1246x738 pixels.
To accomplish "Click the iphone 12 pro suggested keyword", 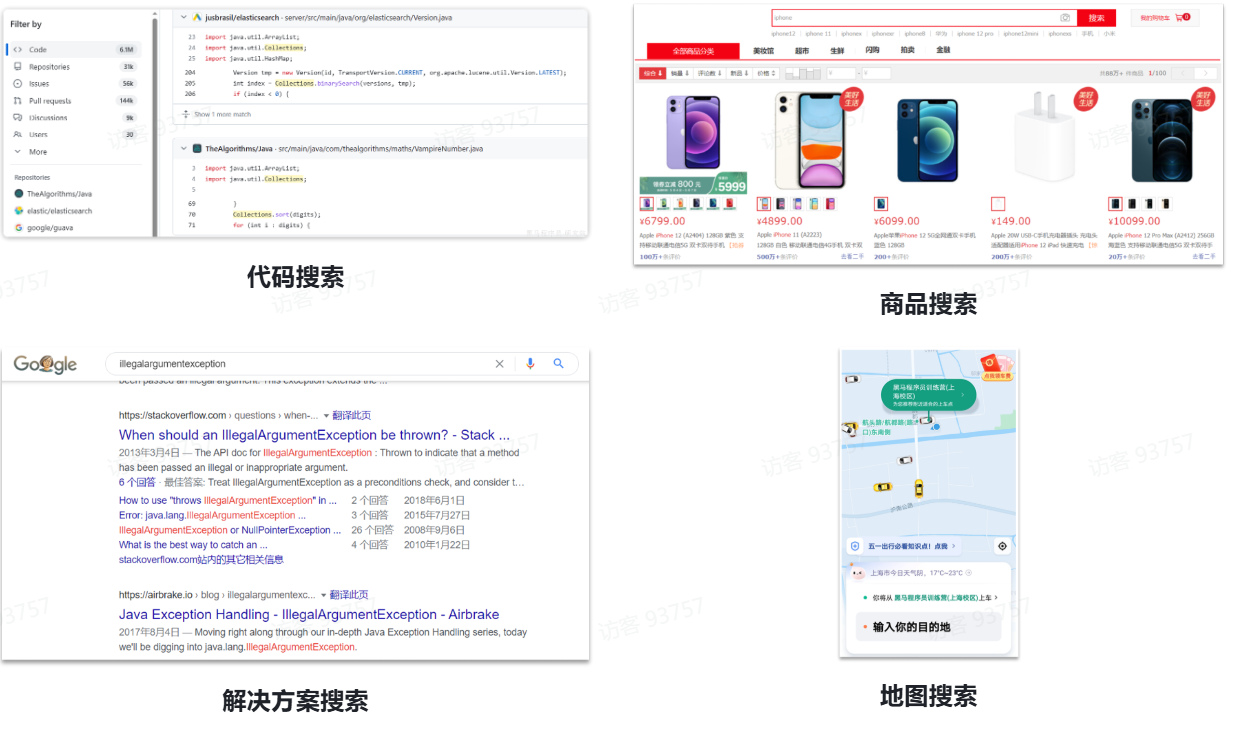I will pyautogui.click(x=975, y=33).
